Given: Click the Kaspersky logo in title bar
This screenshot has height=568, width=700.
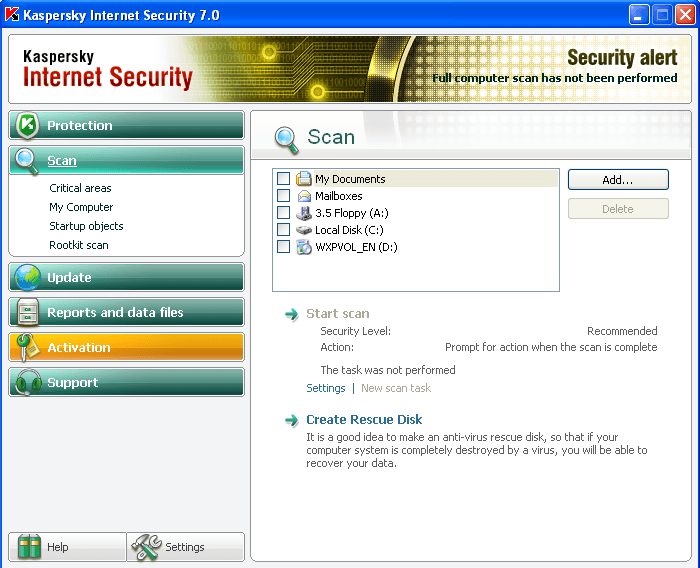Looking at the screenshot, I should 12,14.
